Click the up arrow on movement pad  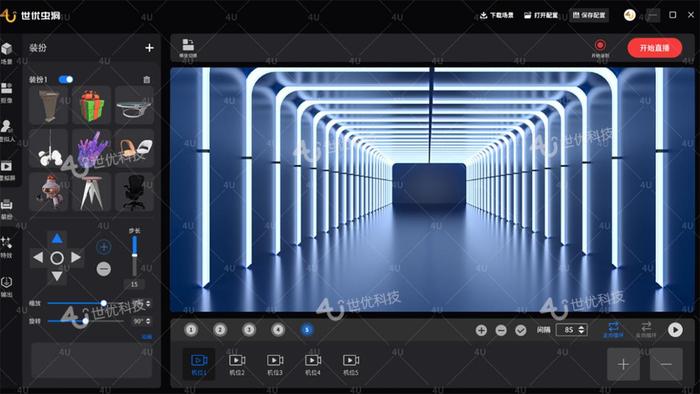click(x=57, y=238)
